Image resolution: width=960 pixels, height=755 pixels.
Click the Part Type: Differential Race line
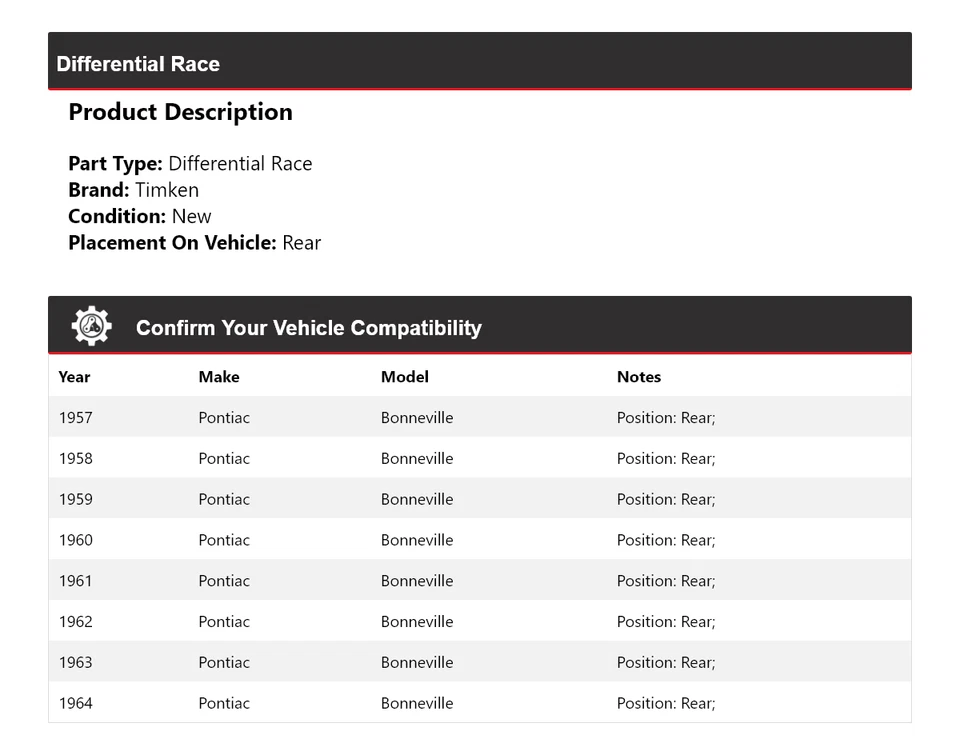190,164
